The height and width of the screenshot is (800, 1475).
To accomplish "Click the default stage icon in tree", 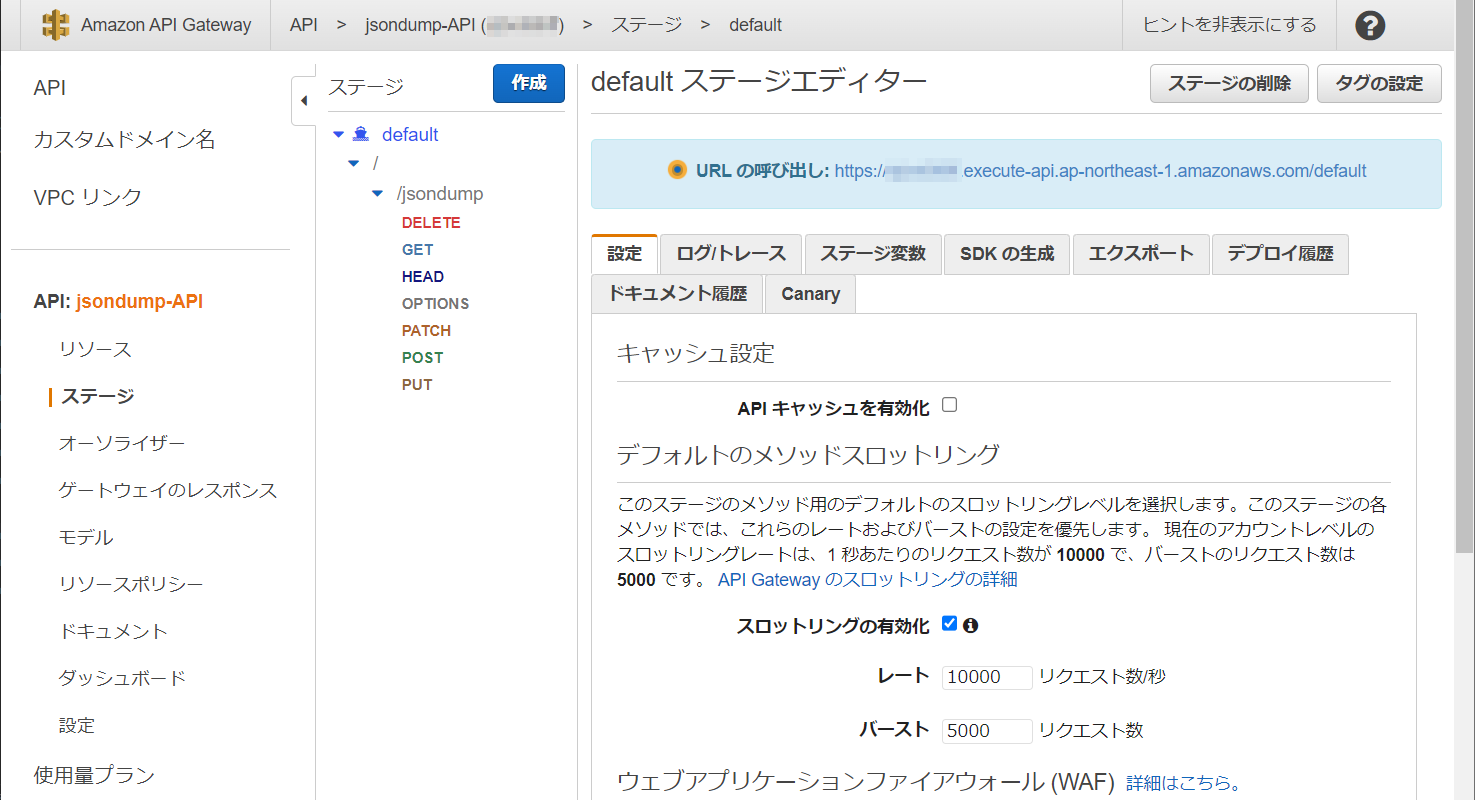I will 362,135.
